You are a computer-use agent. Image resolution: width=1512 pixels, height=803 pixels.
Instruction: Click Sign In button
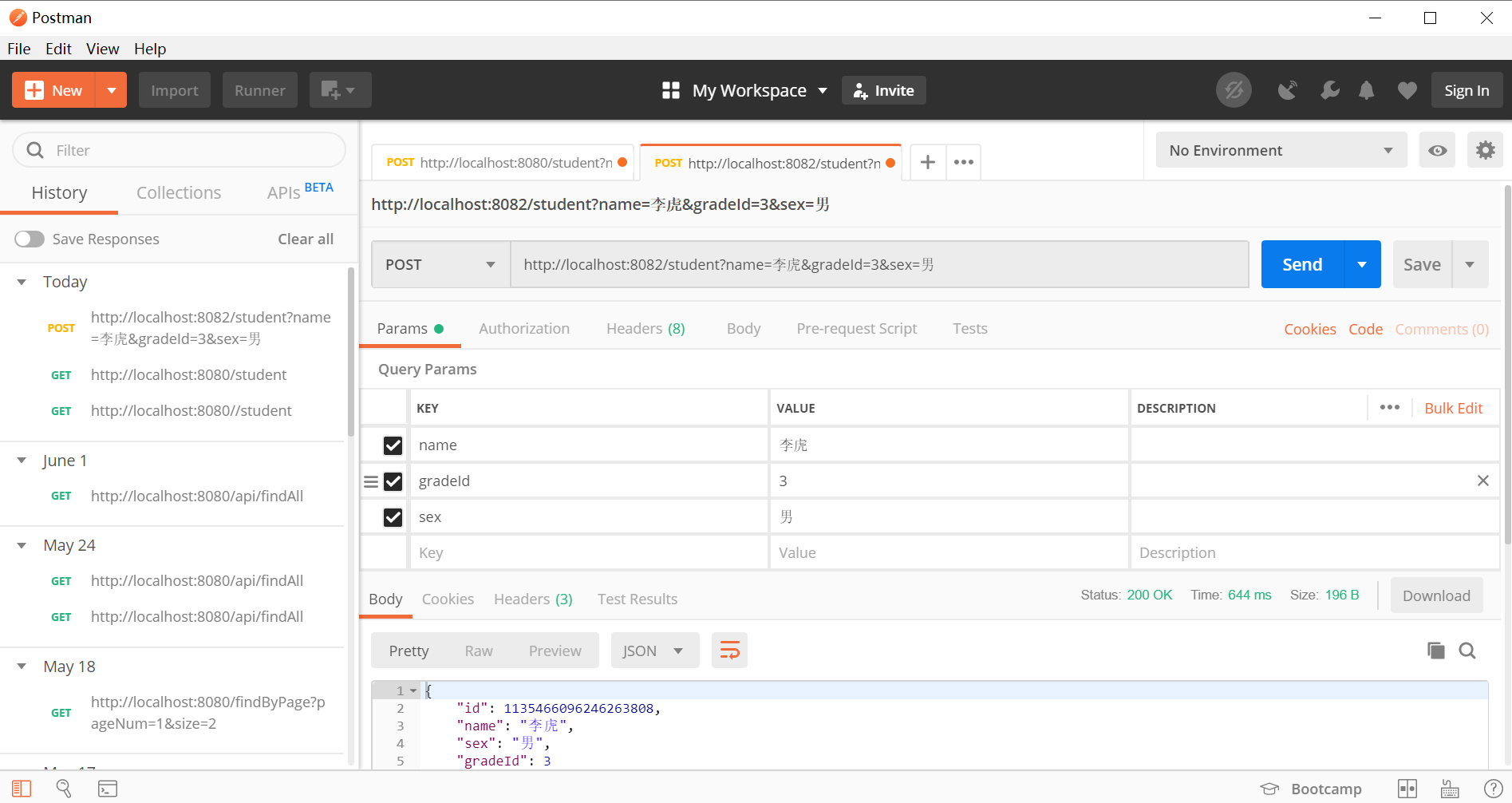[x=1467, y=90]
